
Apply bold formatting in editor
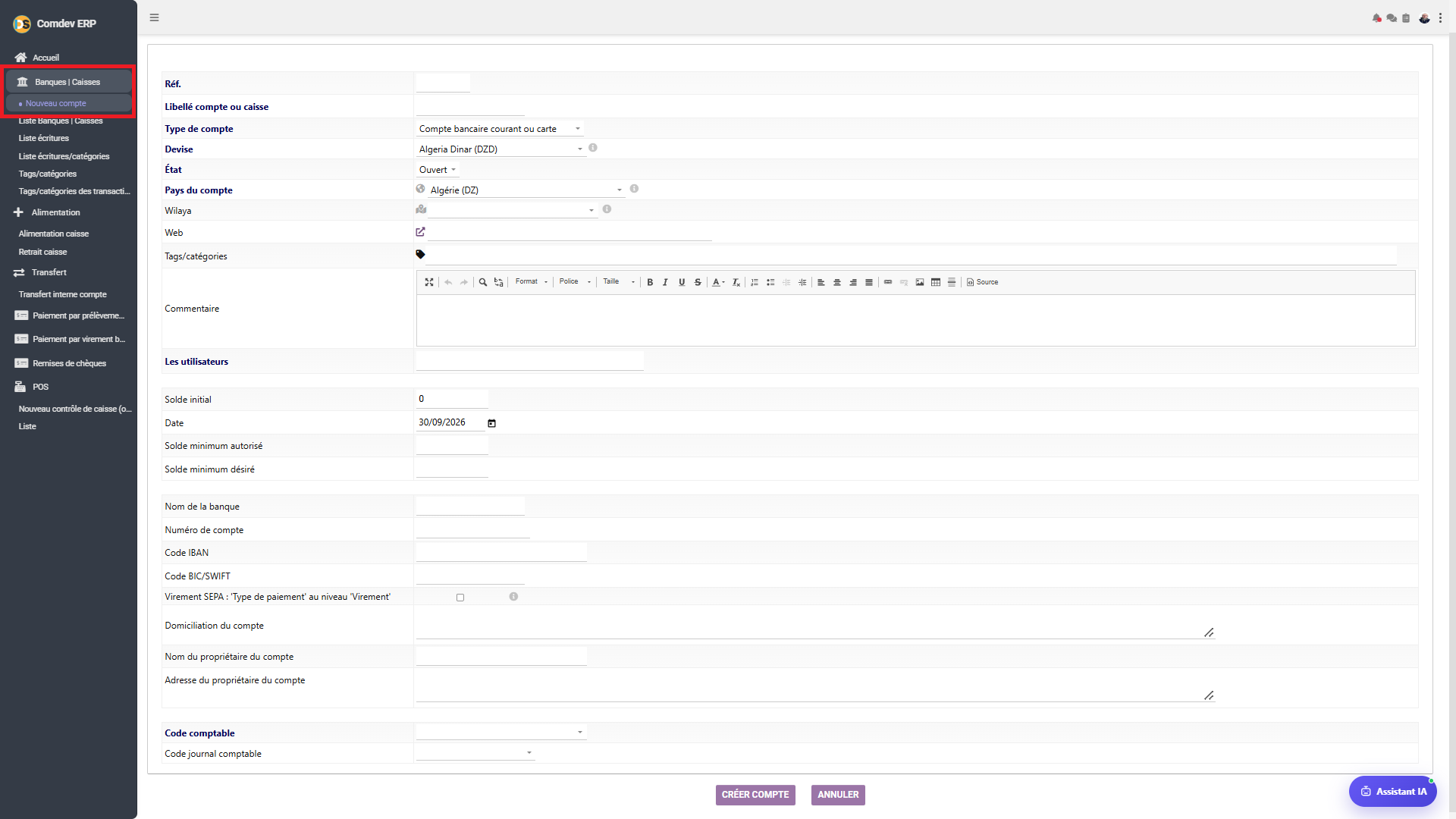click(x=650, y=282)
